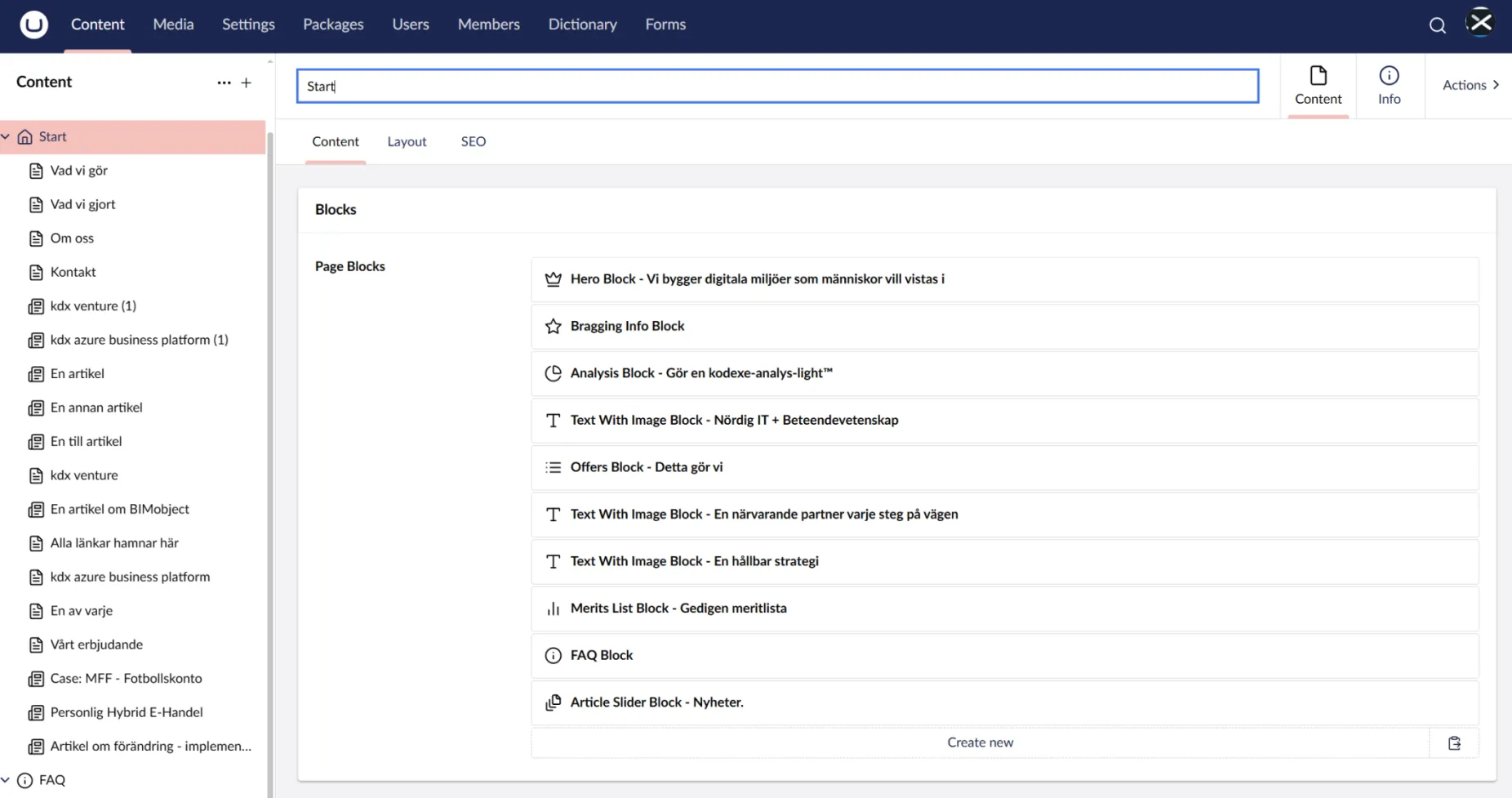Select 'Om oss' in the content tree

72,239
